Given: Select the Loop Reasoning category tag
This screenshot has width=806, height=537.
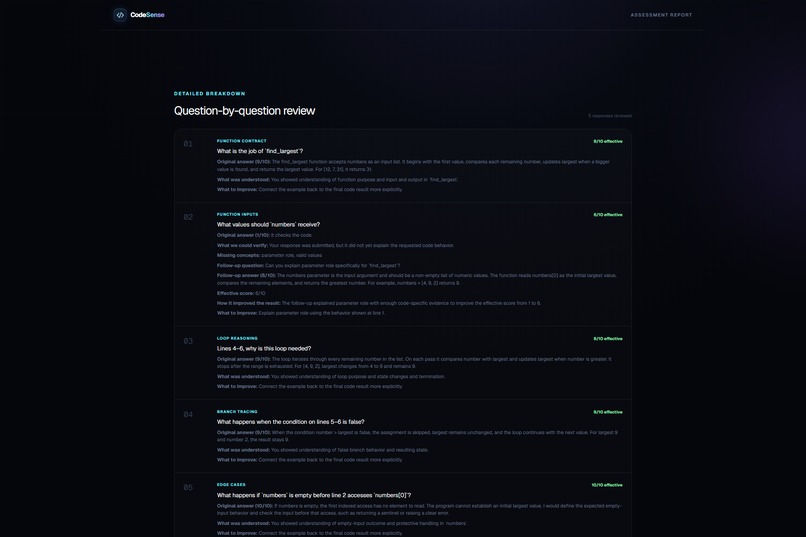Looking at the screenshot, I should [x=237, y=338].
